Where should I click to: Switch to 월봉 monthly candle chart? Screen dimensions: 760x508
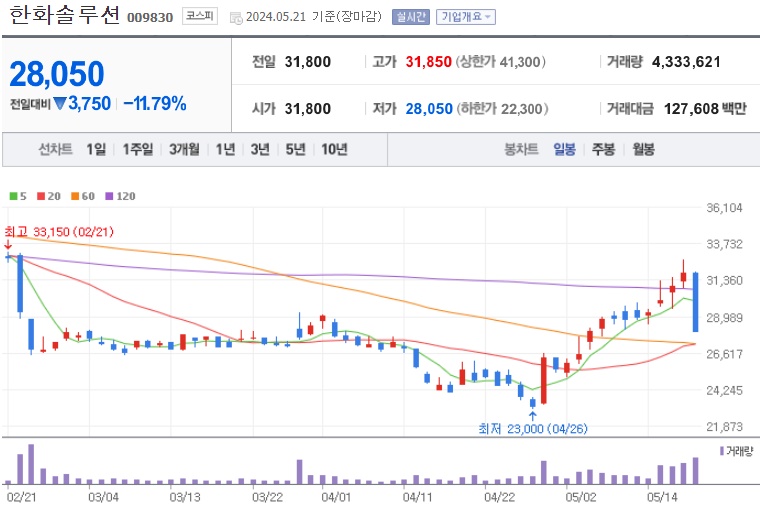coord(643,149)
